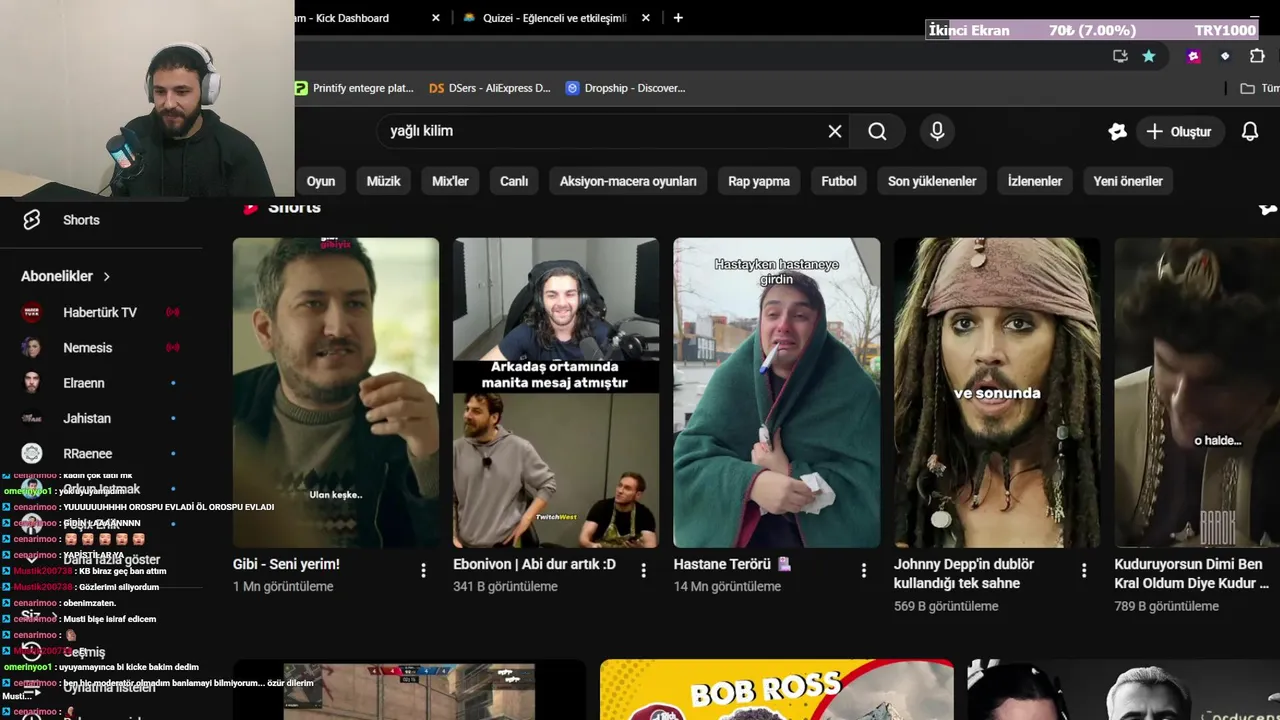Switch to the Quizei browser tab
Viewport: 1280px width, 720px height.
[x=555, y=18]
